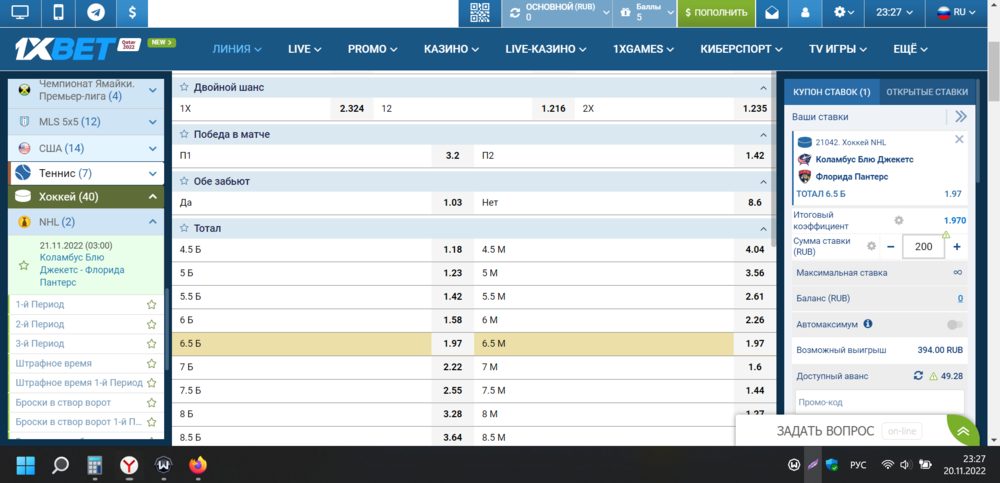Favorite the 3-й Период star
This screenshot has width=1000, height=483.
(x=151, y=343)
